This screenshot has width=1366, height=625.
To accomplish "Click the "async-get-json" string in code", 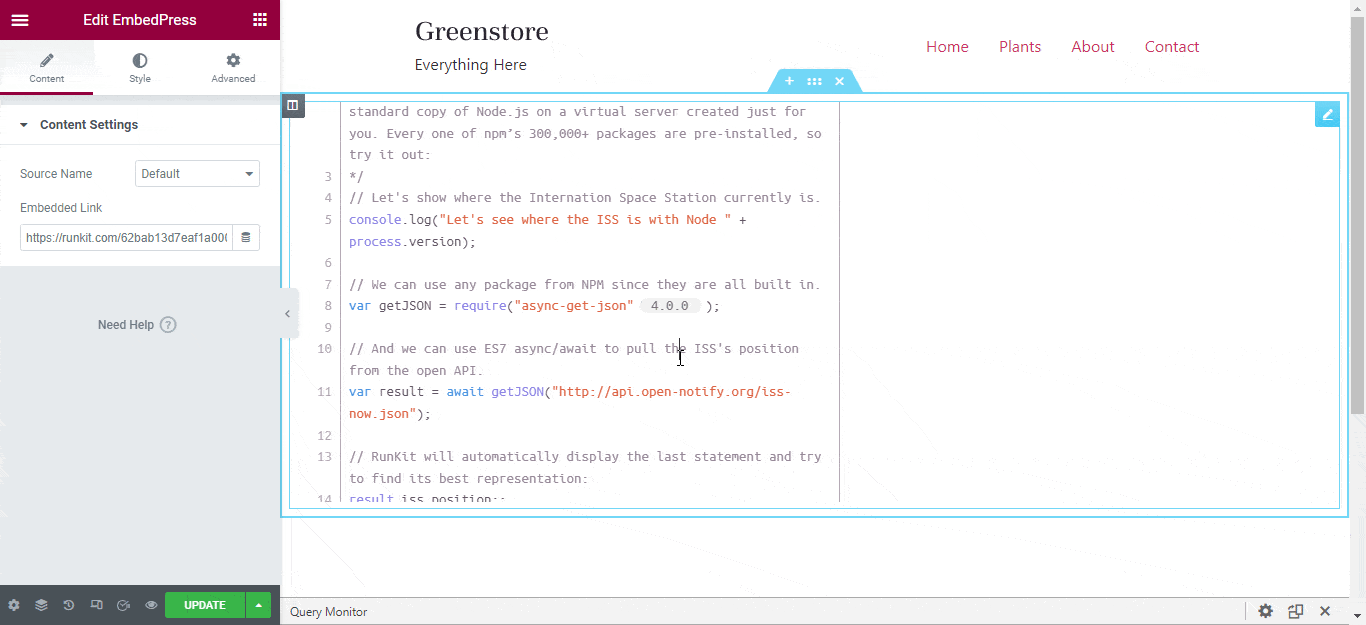I will tap(574, 306).
